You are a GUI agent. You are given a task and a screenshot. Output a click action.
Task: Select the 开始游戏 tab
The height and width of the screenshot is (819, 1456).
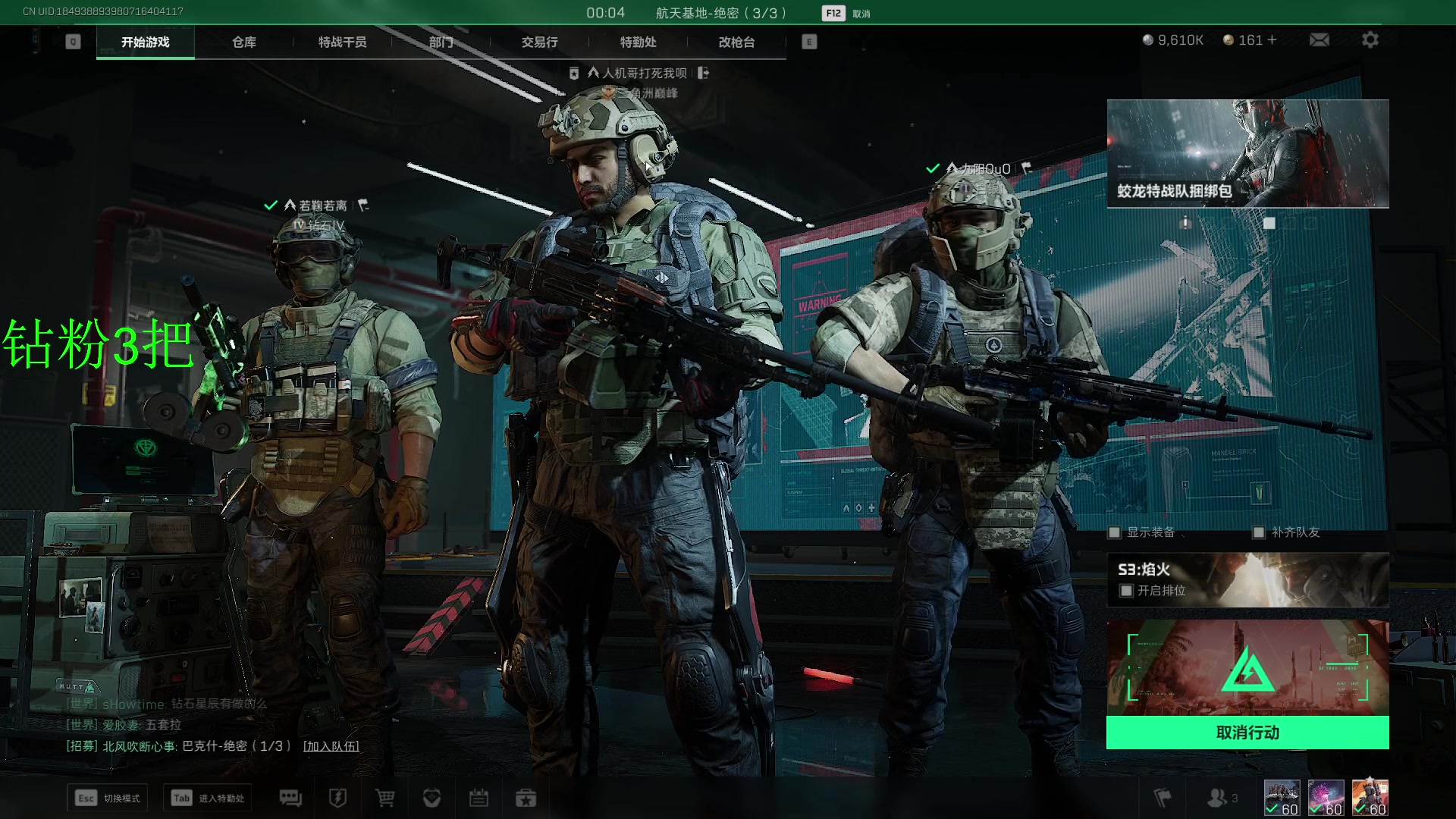146,42
